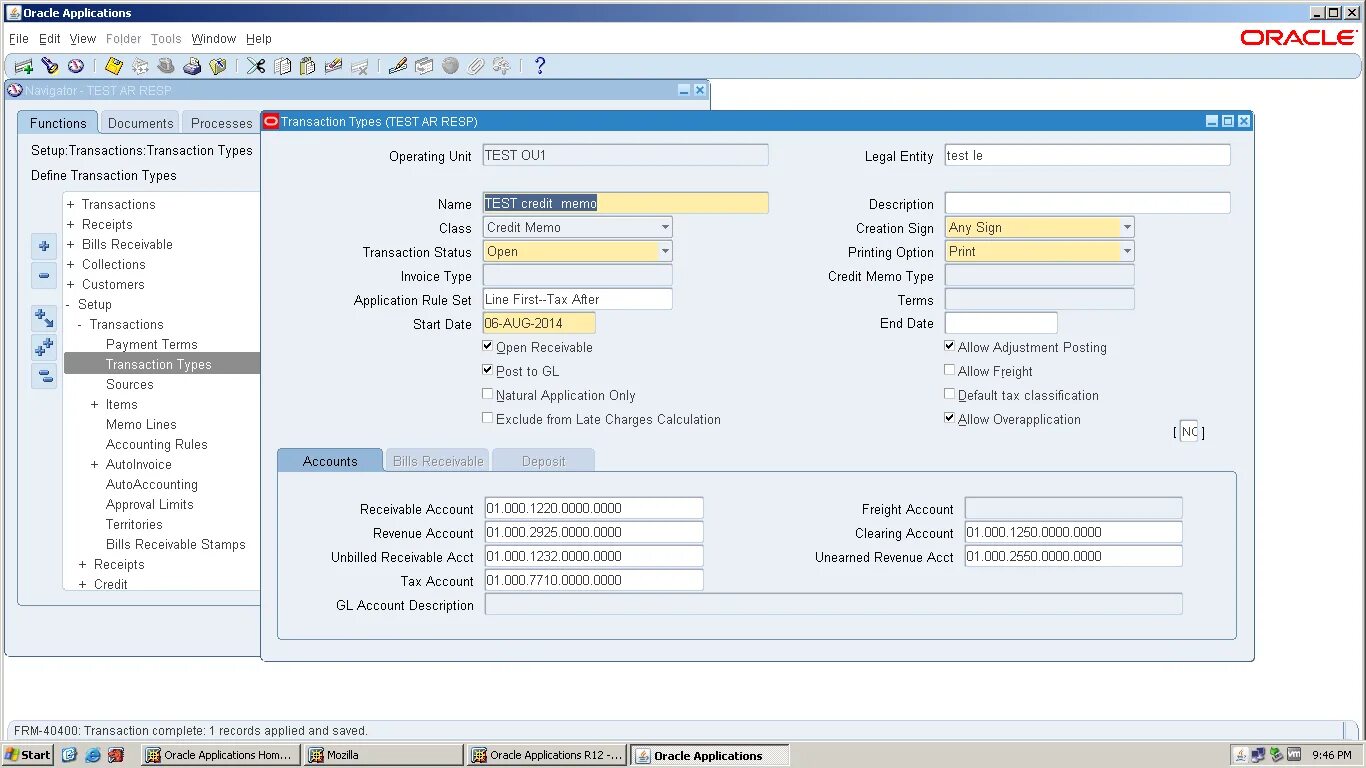The width and height of the screenshot is (1366, 768).
Task: Save with the yellow floppy disk icon
Action: click(x=113, y=66)
